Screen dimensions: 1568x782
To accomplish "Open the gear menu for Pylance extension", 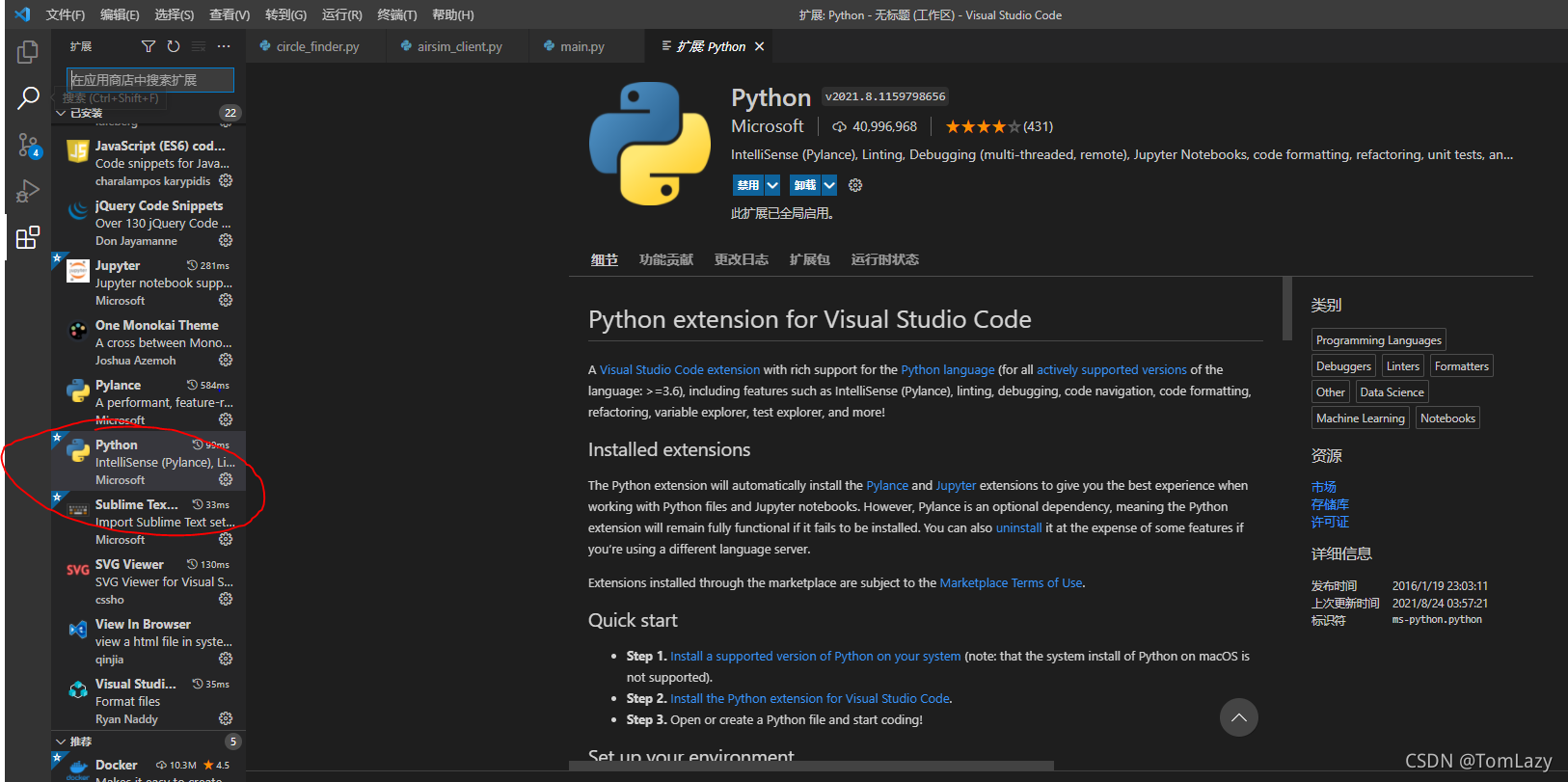I will pyautogui.click(x=226, y=419).
